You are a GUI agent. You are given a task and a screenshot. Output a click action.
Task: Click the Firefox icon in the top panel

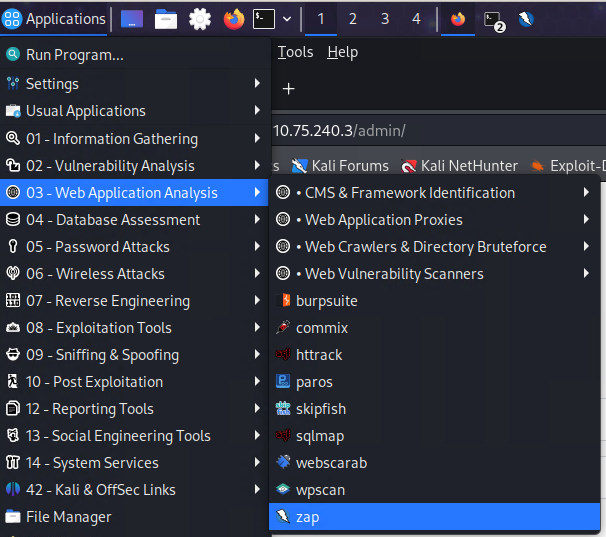point(234,19)
